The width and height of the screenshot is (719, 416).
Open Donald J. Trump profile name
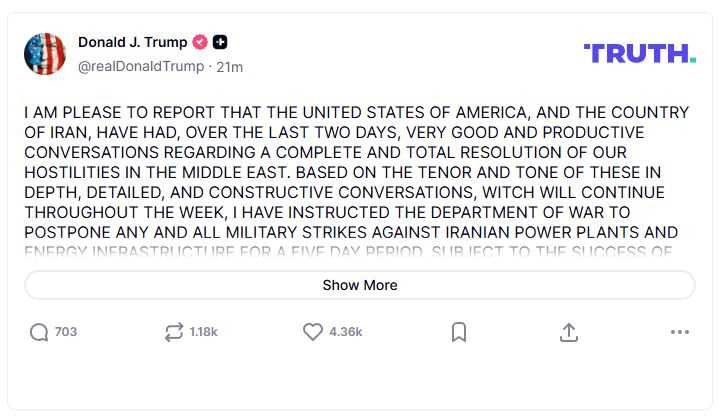(x=133, y=43)
